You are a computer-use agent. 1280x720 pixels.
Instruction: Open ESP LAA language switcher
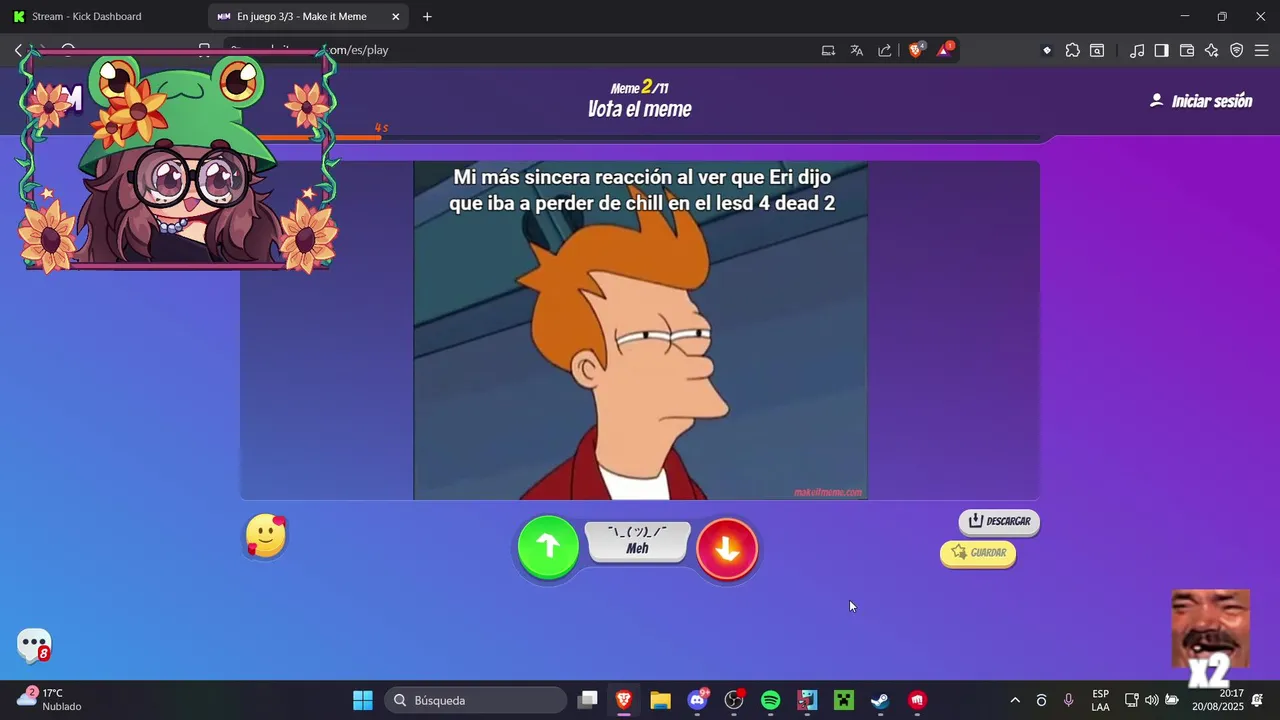pos(1100,700)
